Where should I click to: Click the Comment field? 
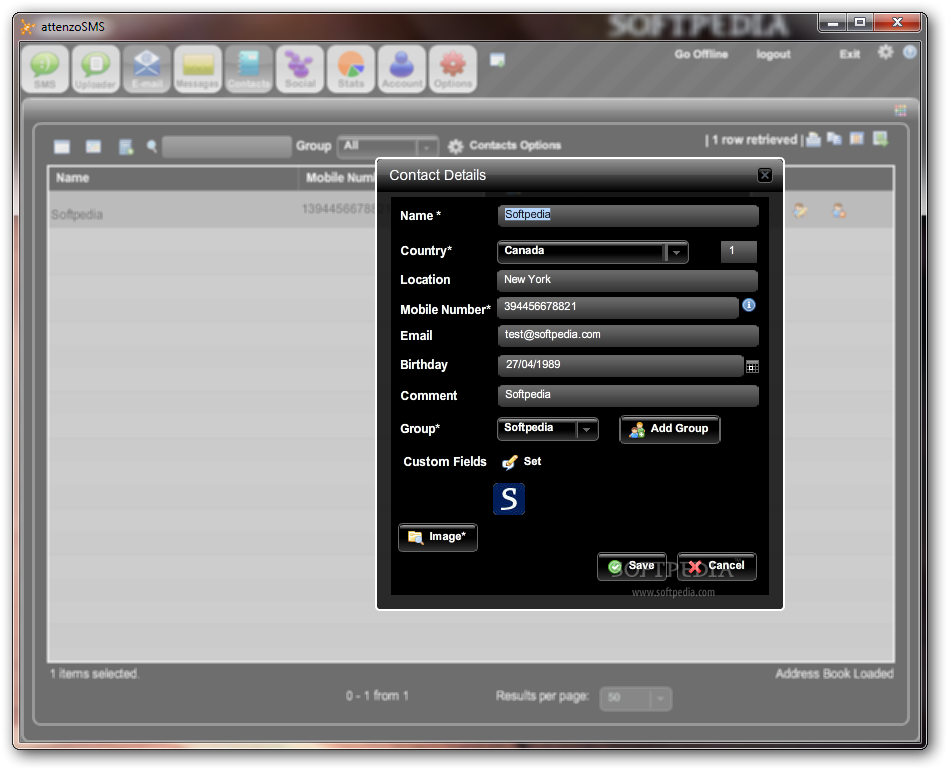(628, 395)
